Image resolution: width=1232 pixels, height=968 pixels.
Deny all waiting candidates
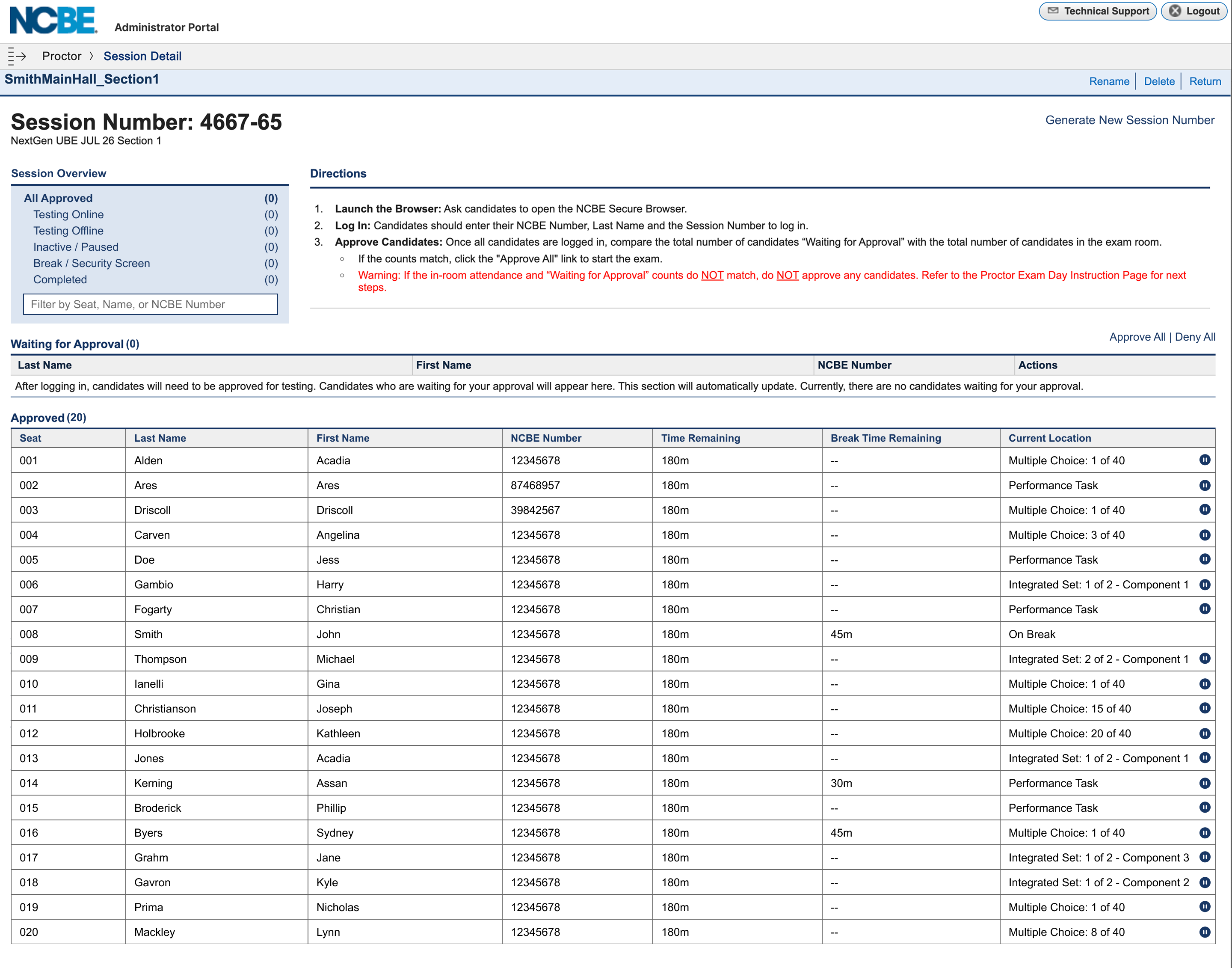pyautogui.click(x=1195, y=337)
